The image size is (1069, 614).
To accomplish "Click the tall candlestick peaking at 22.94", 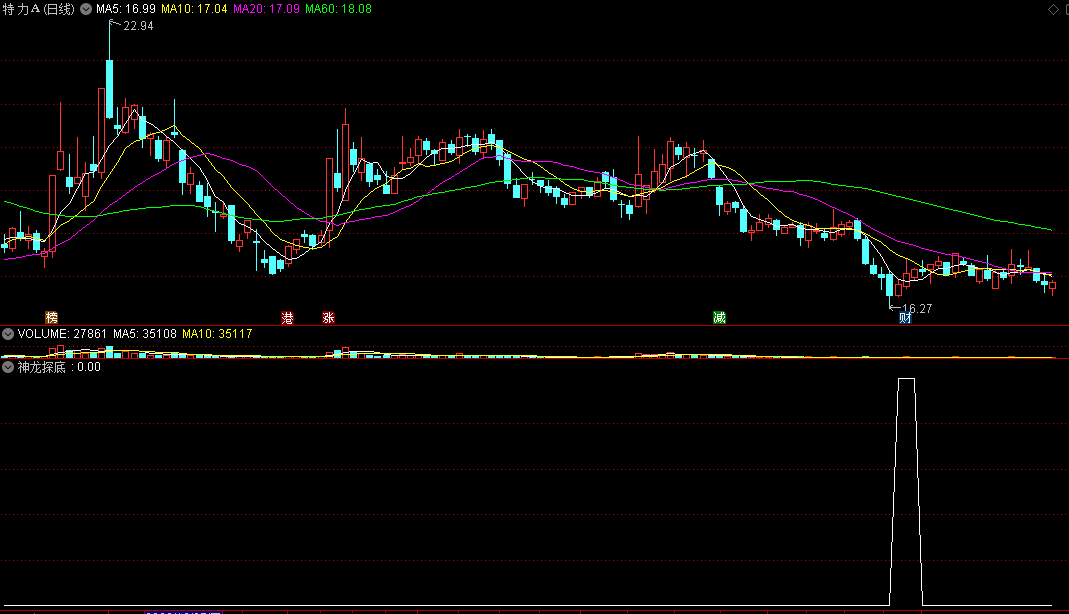I will click(109, 89).
